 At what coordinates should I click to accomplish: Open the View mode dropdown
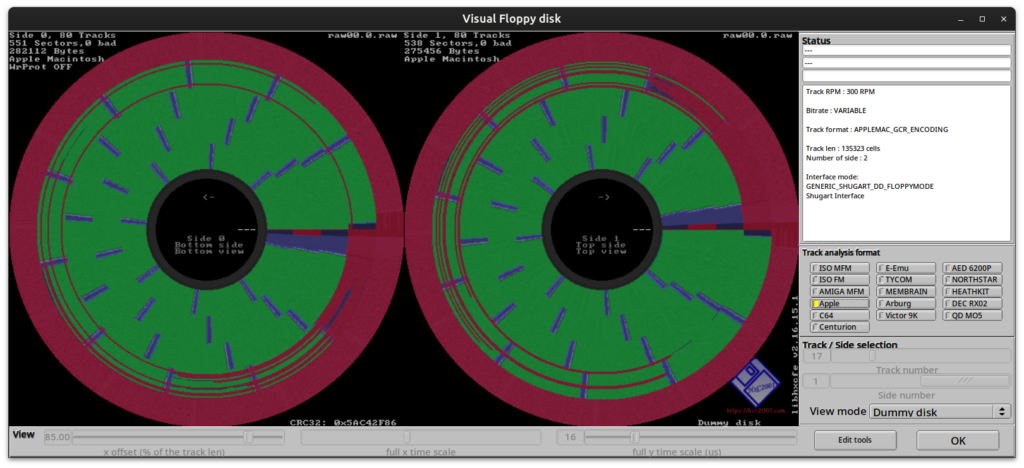click(x=939, y=412)
